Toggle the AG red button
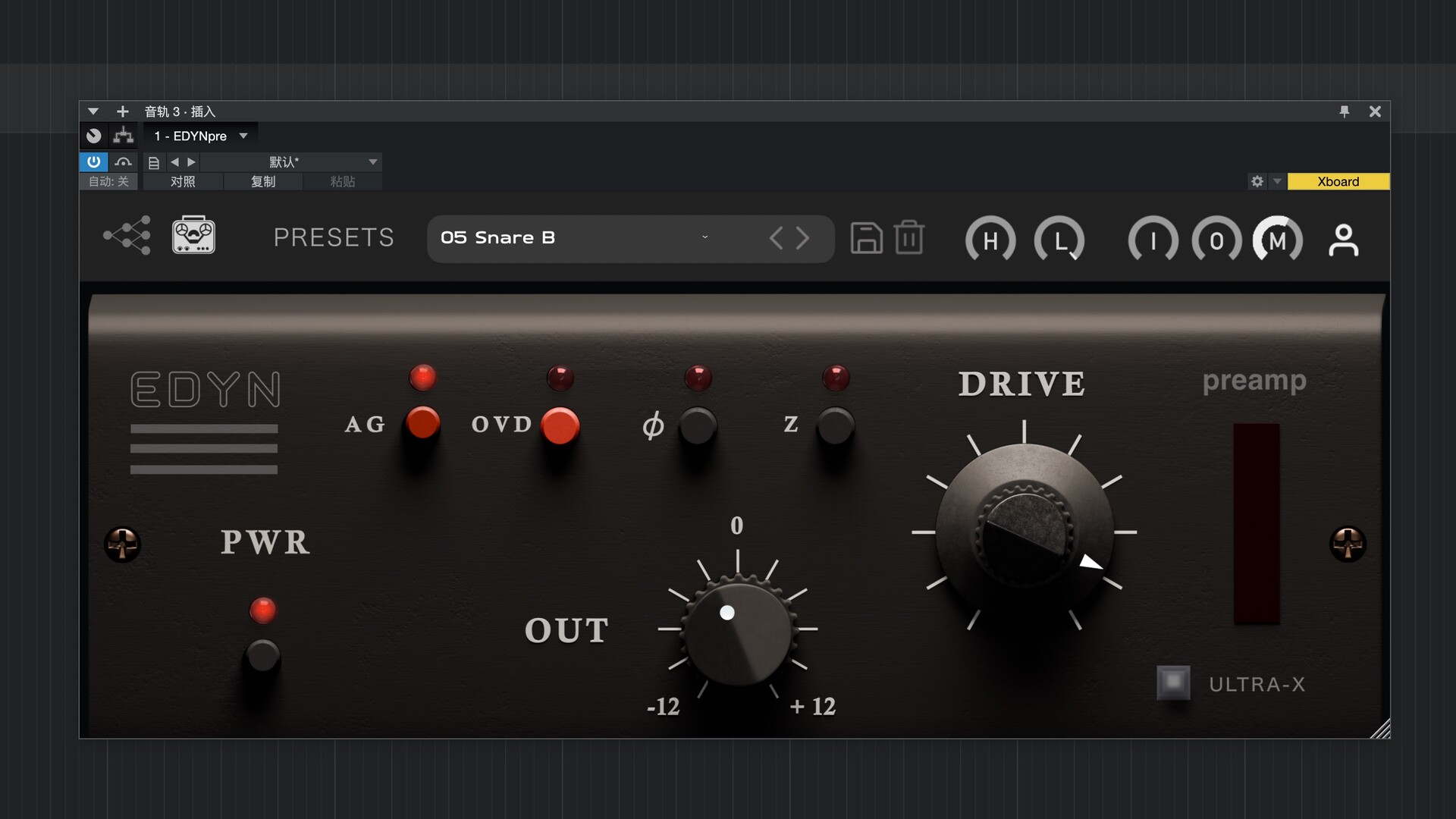1456x819 pixels. click(423, 423)
